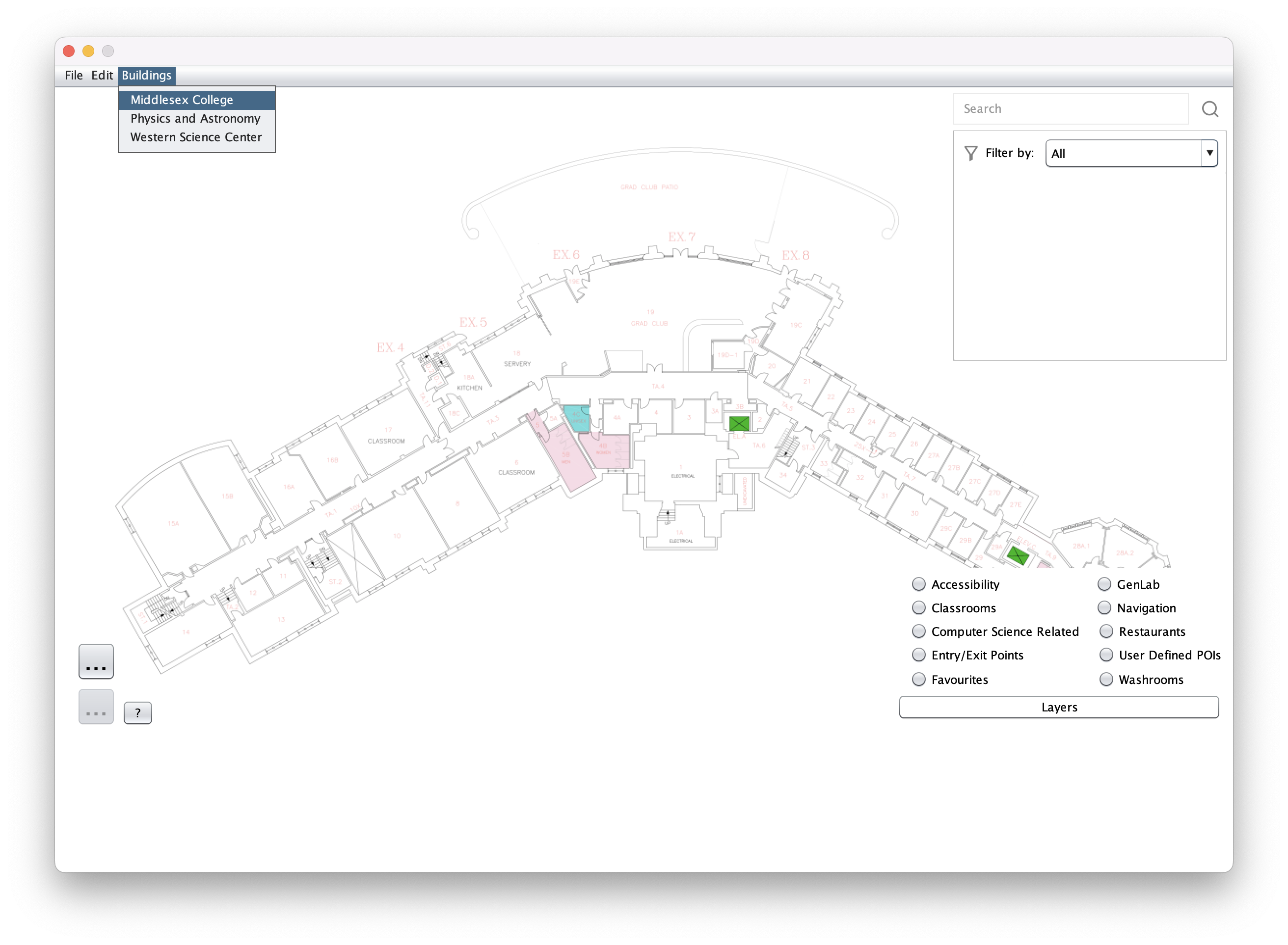
Task: Click the Layers button
Action: click(1059, 707)
